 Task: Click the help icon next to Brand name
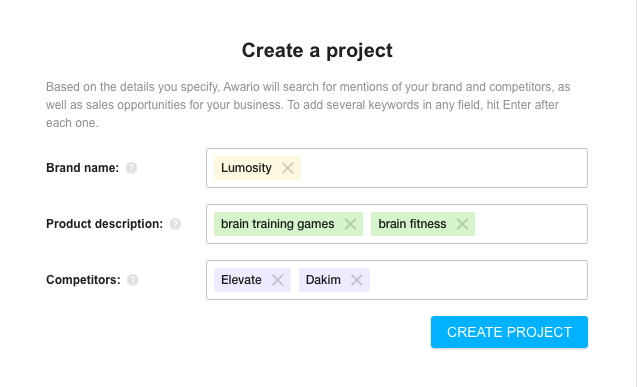pyautogui.click(x=131, y=168)
